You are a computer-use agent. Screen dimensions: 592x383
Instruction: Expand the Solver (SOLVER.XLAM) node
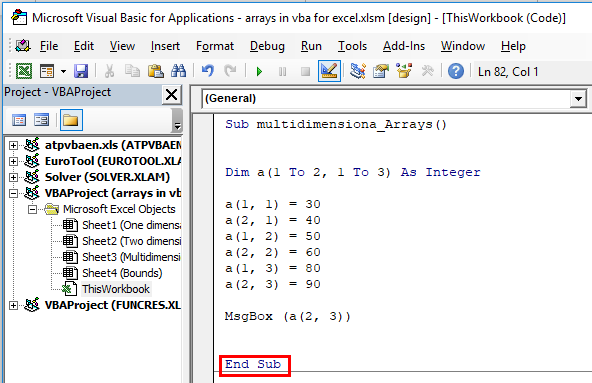[13, 177]
